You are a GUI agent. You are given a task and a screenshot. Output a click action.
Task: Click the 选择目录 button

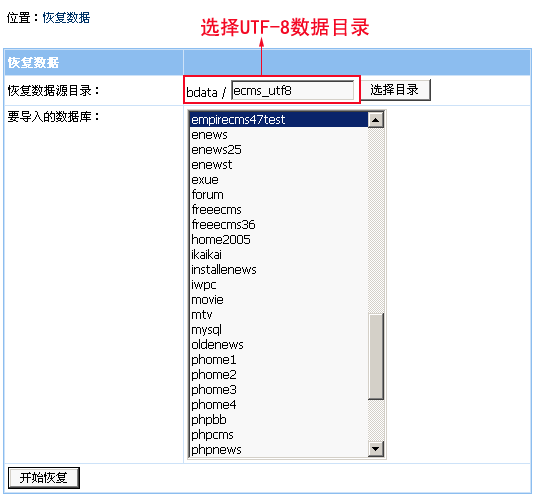coord(396,90)
